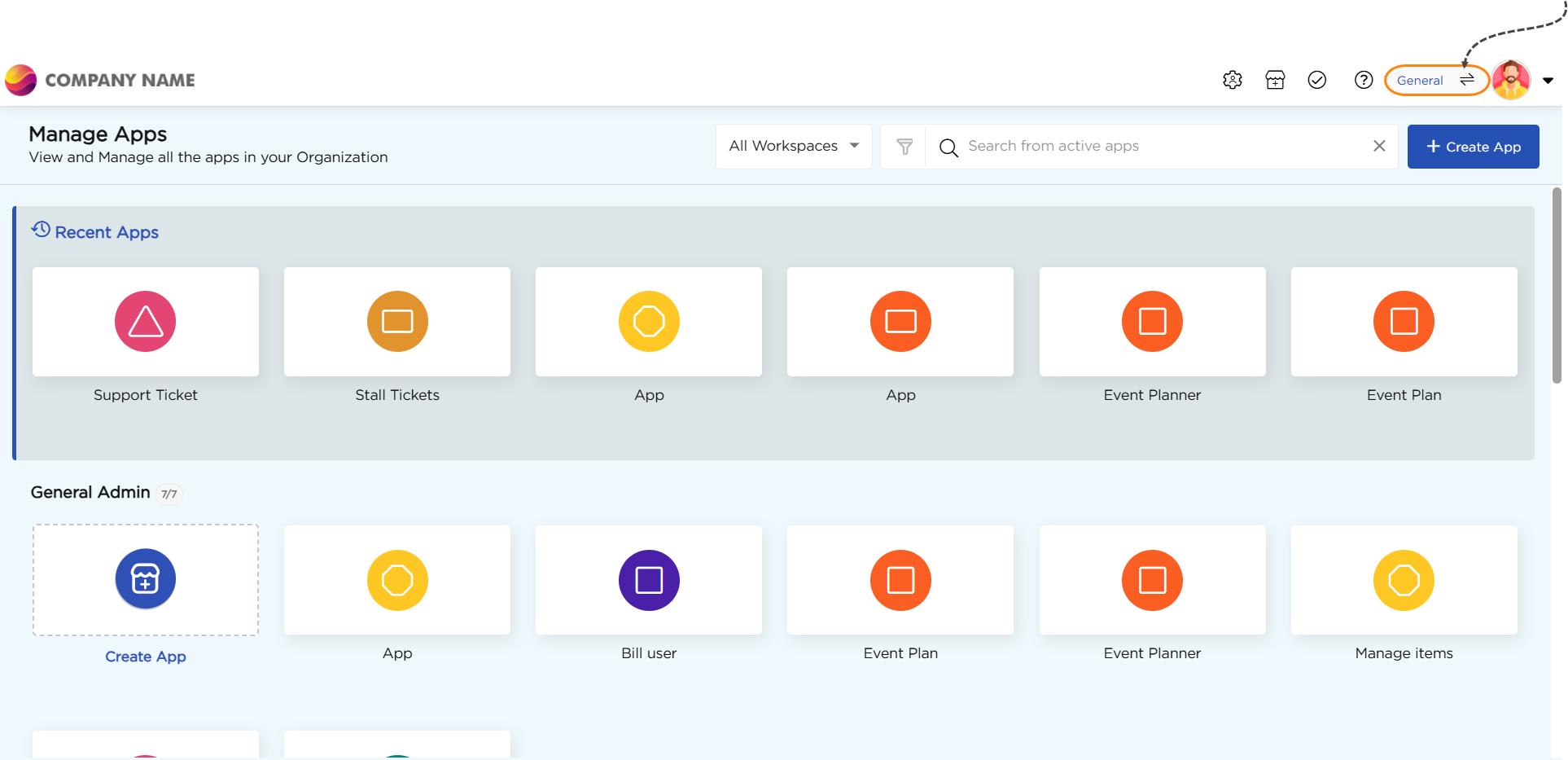Select the General Admin section header

click(x=90, y=492)
